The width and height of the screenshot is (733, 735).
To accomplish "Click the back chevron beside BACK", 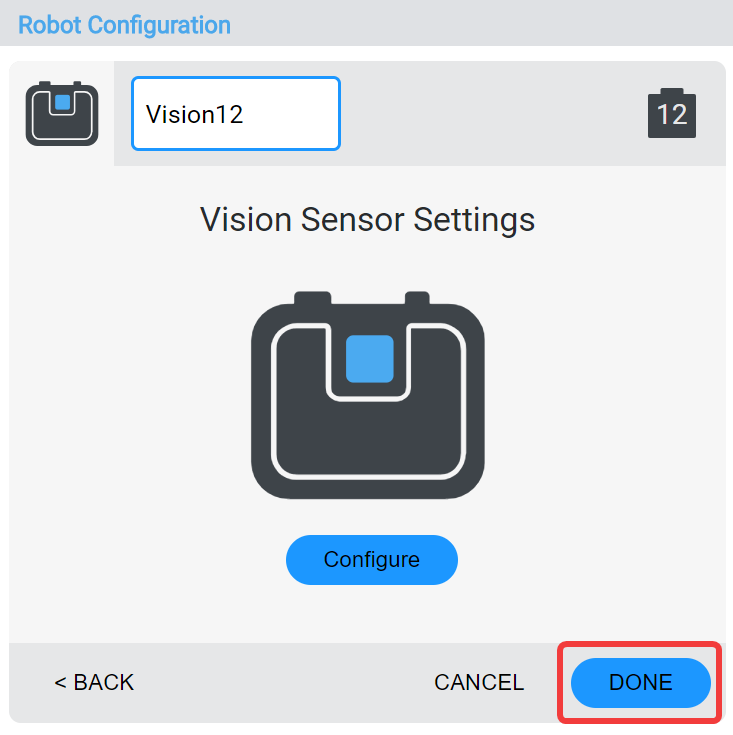I will pyautogui.click(x=60, y=683).
